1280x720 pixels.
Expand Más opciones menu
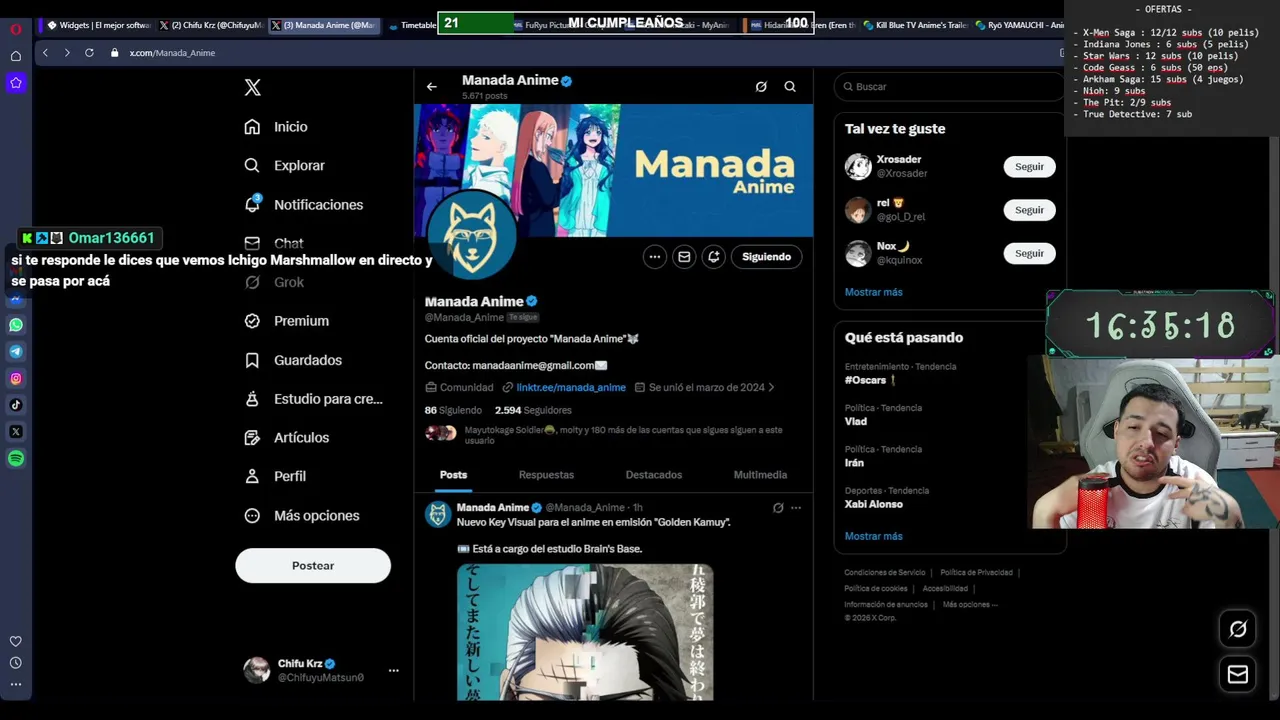[x=302, y=515]
